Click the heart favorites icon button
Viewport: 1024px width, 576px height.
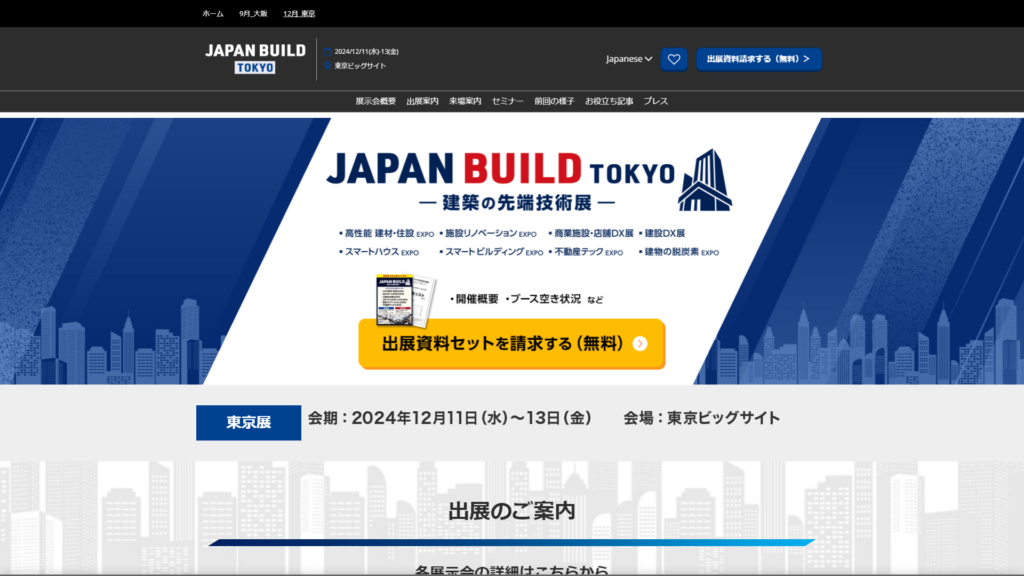pyautogui.click(x=673, y=59)
